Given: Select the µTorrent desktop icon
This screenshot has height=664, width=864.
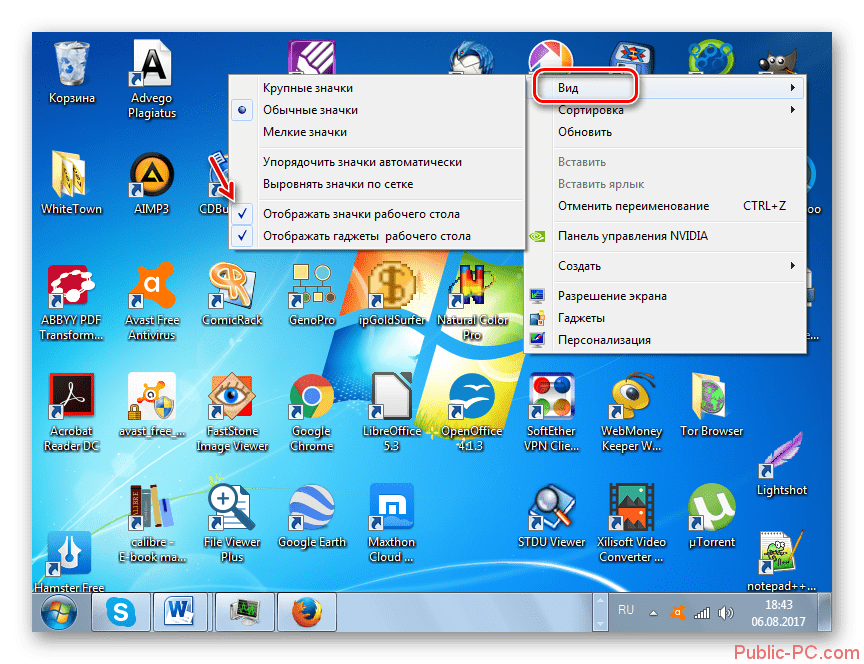Looking at the screenshot, I should pos(711,517).
